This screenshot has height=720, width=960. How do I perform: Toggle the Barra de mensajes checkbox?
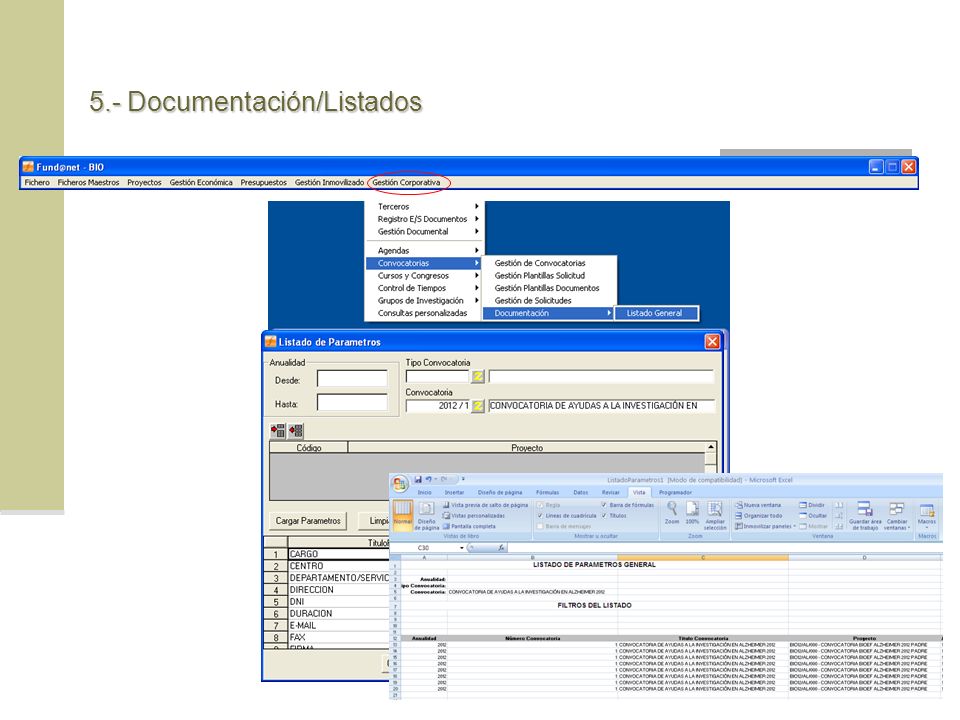coord(540,526)
